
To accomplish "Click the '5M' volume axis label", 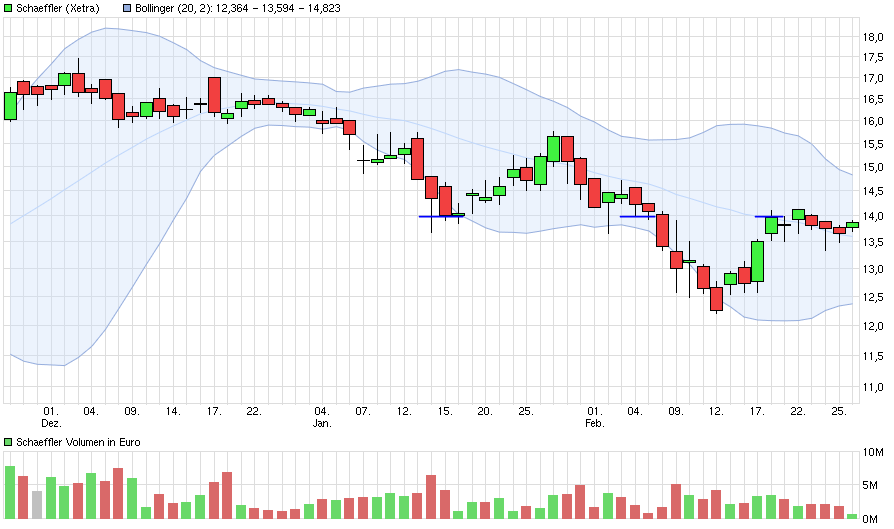I will [x=871, y=485].
